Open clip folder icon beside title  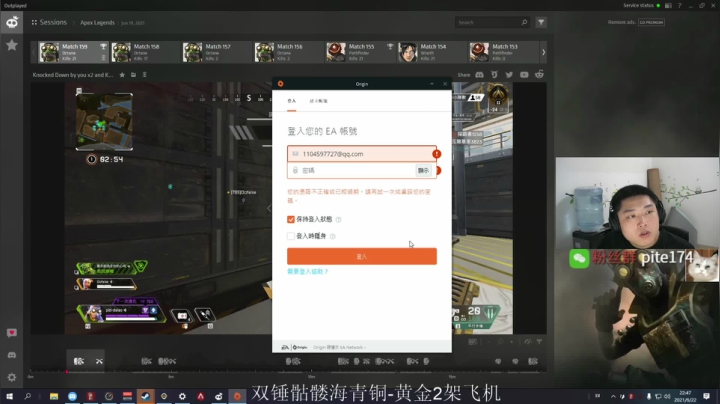pos(133,75)
